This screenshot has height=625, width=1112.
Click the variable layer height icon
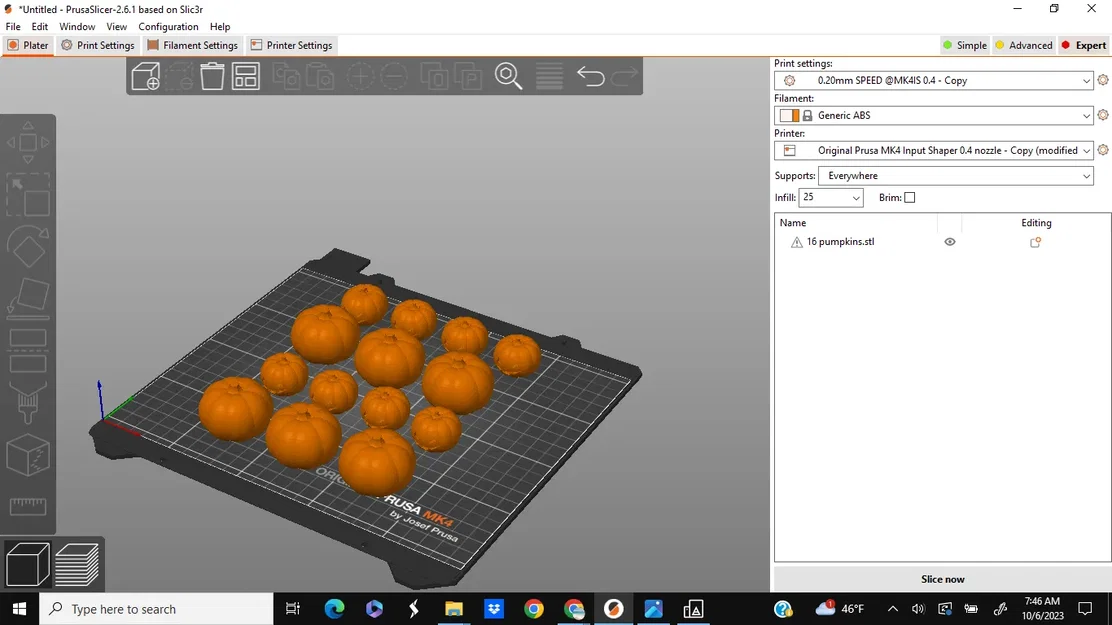tap(549, 76)
